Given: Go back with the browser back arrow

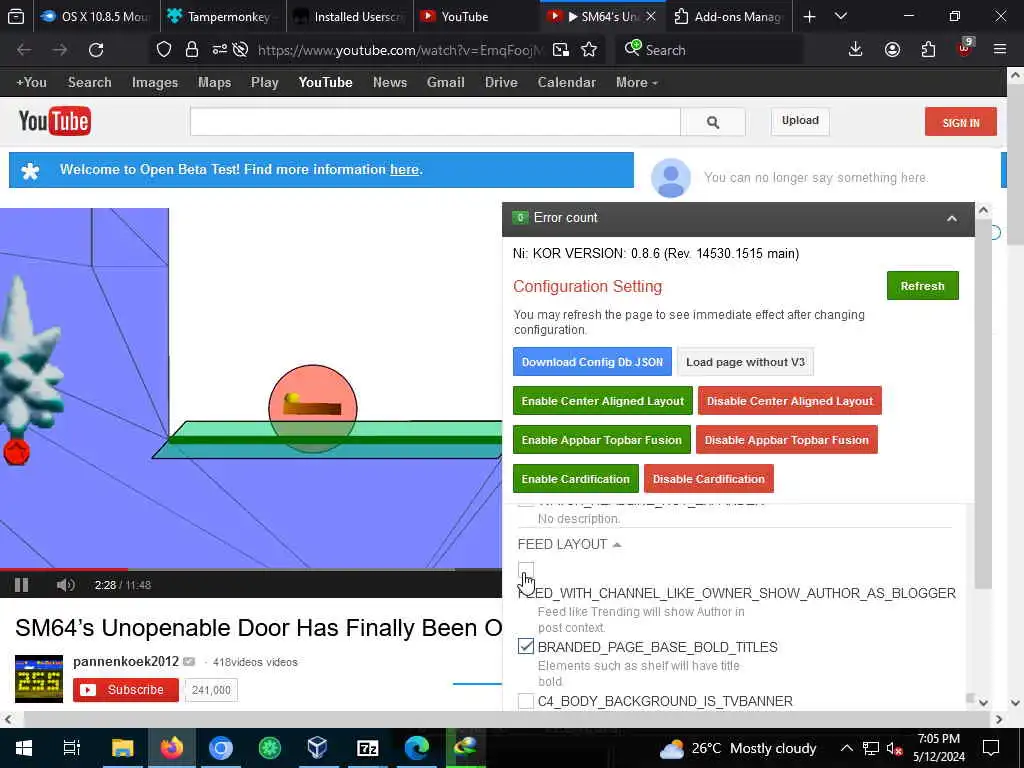Looking at the screenshot, I should point(24,50).
